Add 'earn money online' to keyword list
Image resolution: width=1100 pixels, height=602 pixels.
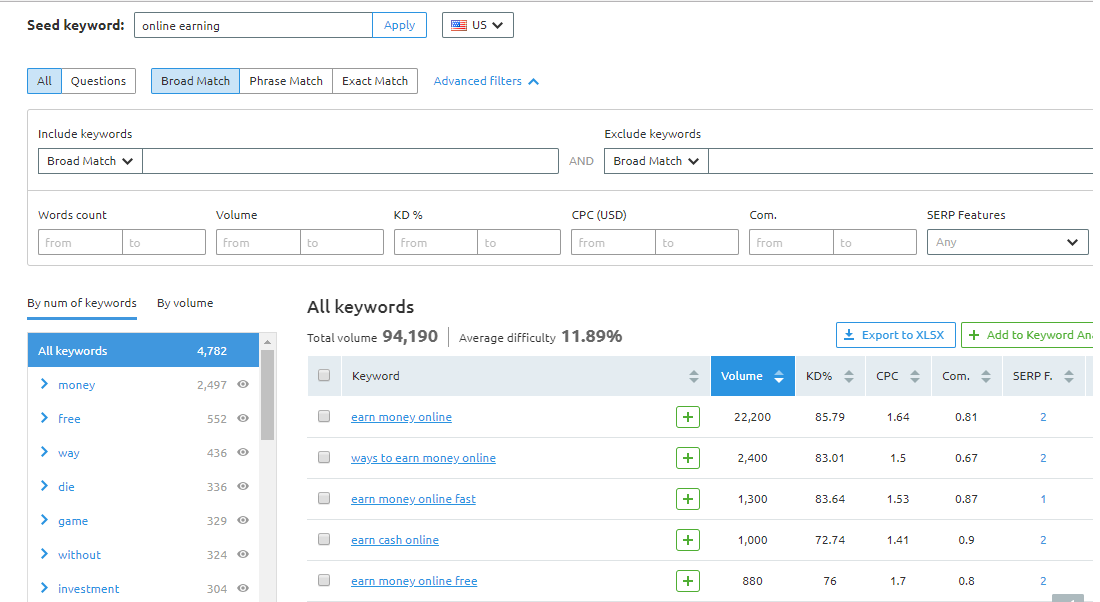tap(688, 417)
